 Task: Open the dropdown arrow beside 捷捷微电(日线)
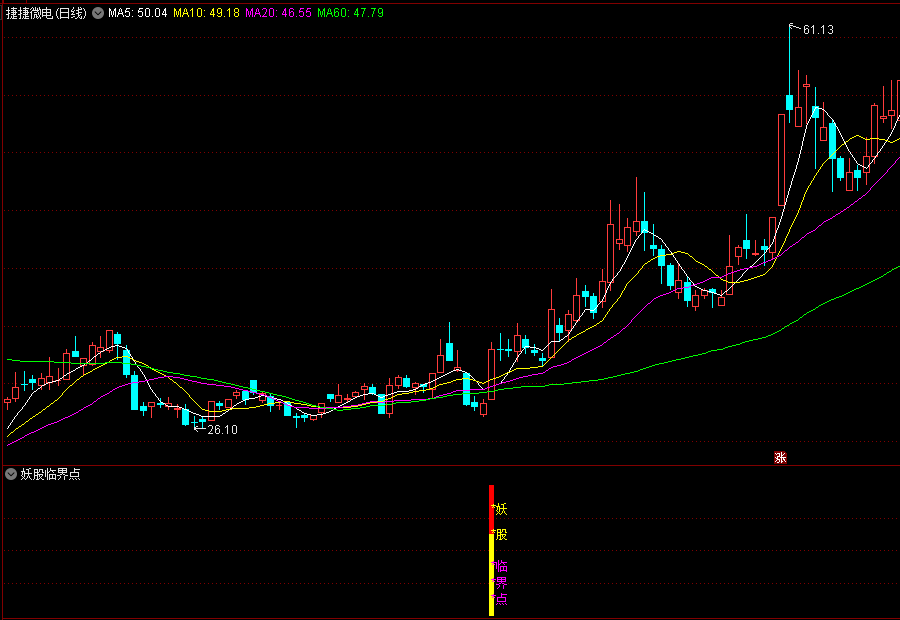[x=98, y=13]
